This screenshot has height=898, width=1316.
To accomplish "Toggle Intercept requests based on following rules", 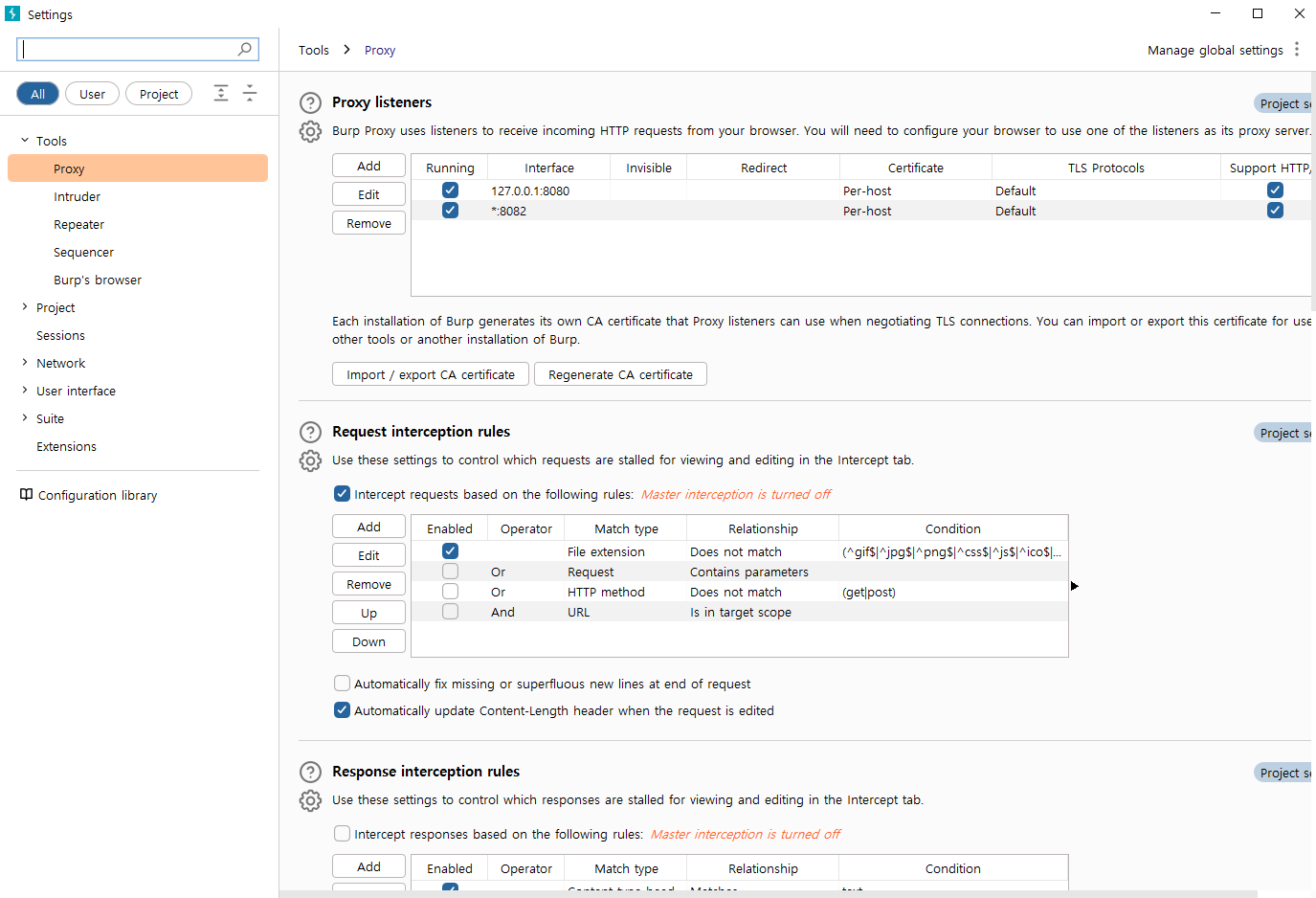I will pyautogui.click(x=342, y=494).
